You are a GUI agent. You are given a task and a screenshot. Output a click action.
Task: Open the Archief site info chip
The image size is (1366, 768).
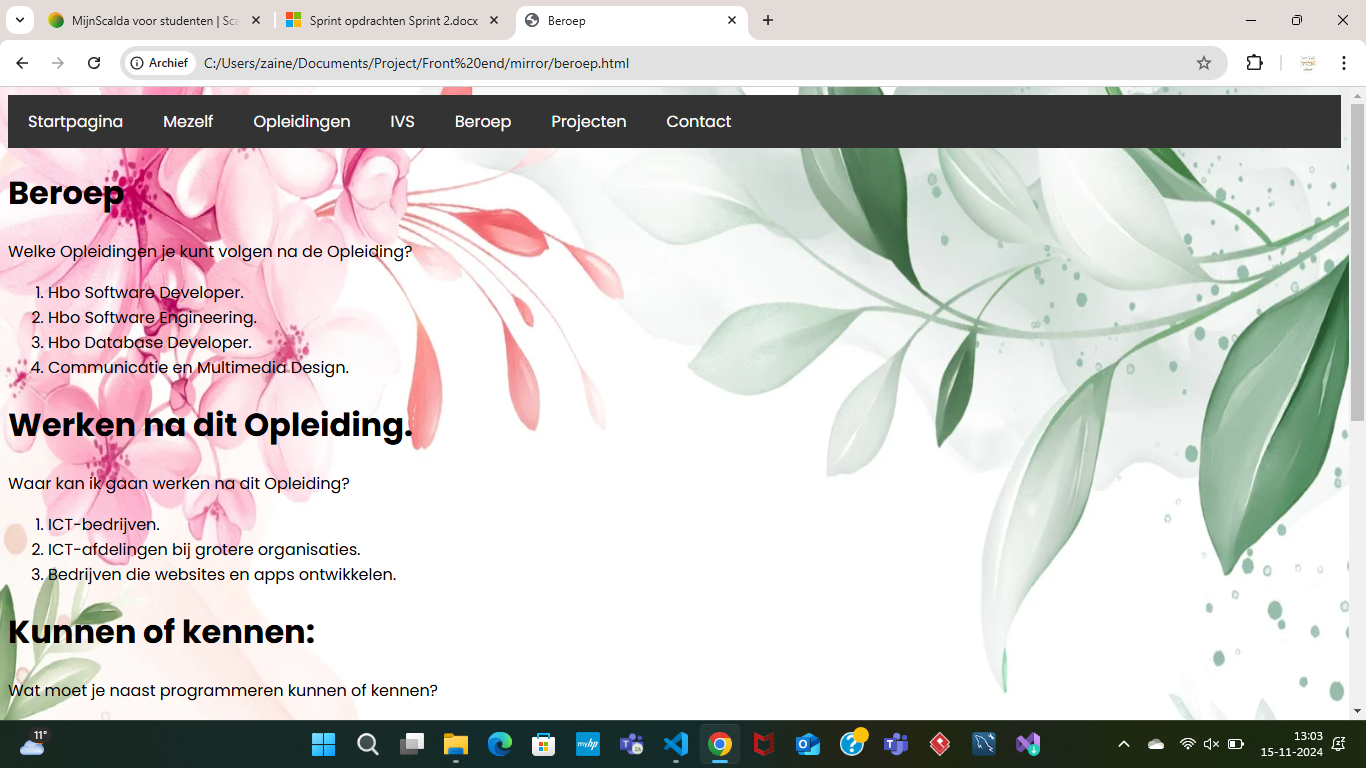tap(160, 63)
